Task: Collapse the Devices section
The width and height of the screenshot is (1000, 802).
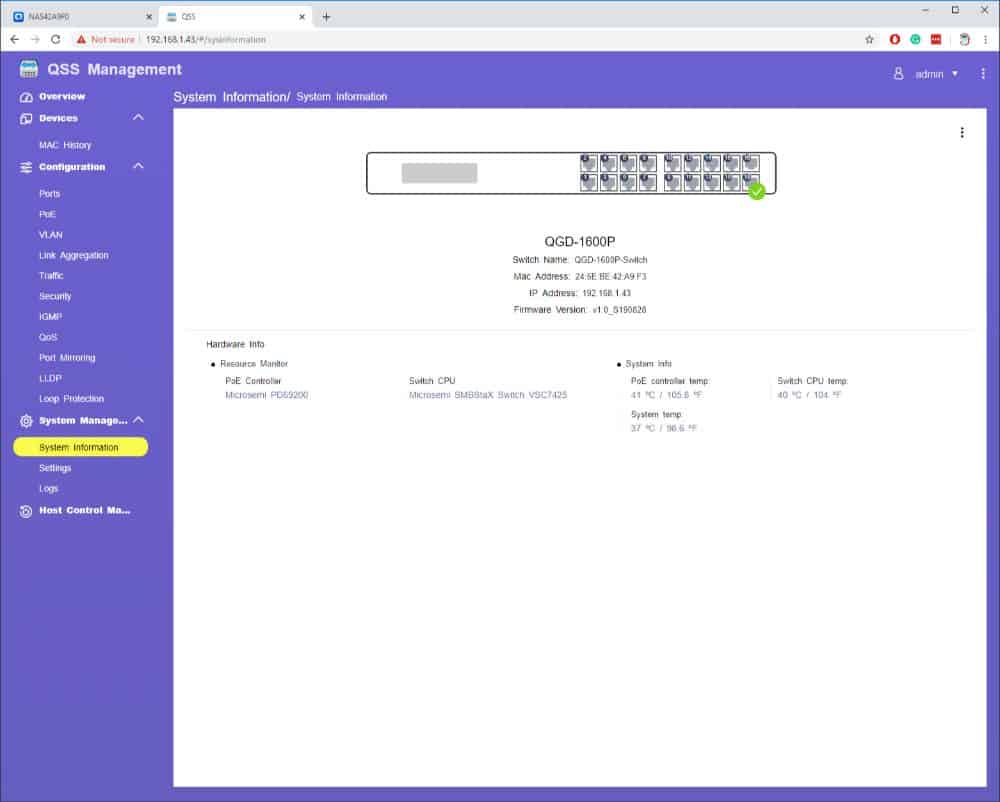Action: click(138, 118)
